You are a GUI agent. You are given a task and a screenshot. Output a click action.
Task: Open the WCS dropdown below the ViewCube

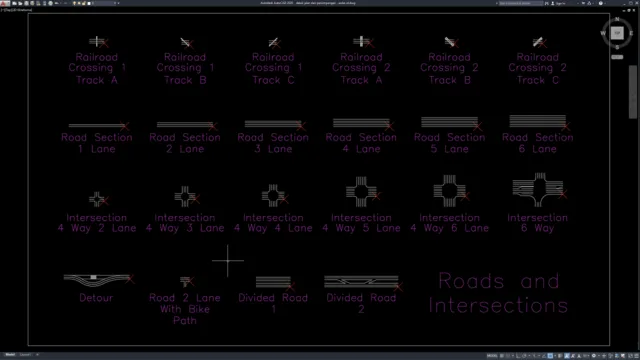(617, 57)
